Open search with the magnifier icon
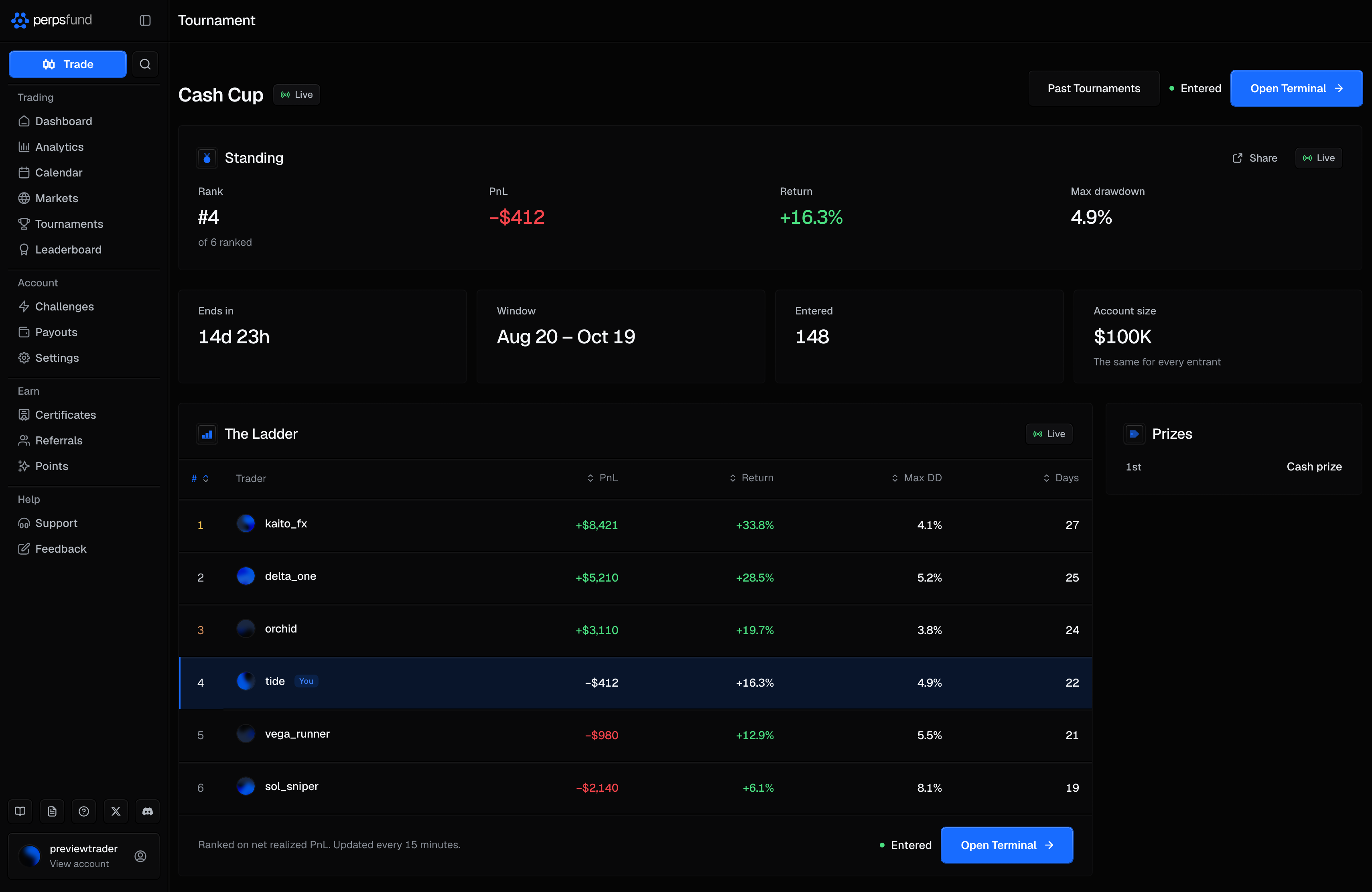This screenshot has width=1372, height=892. (x=145, y=64)
